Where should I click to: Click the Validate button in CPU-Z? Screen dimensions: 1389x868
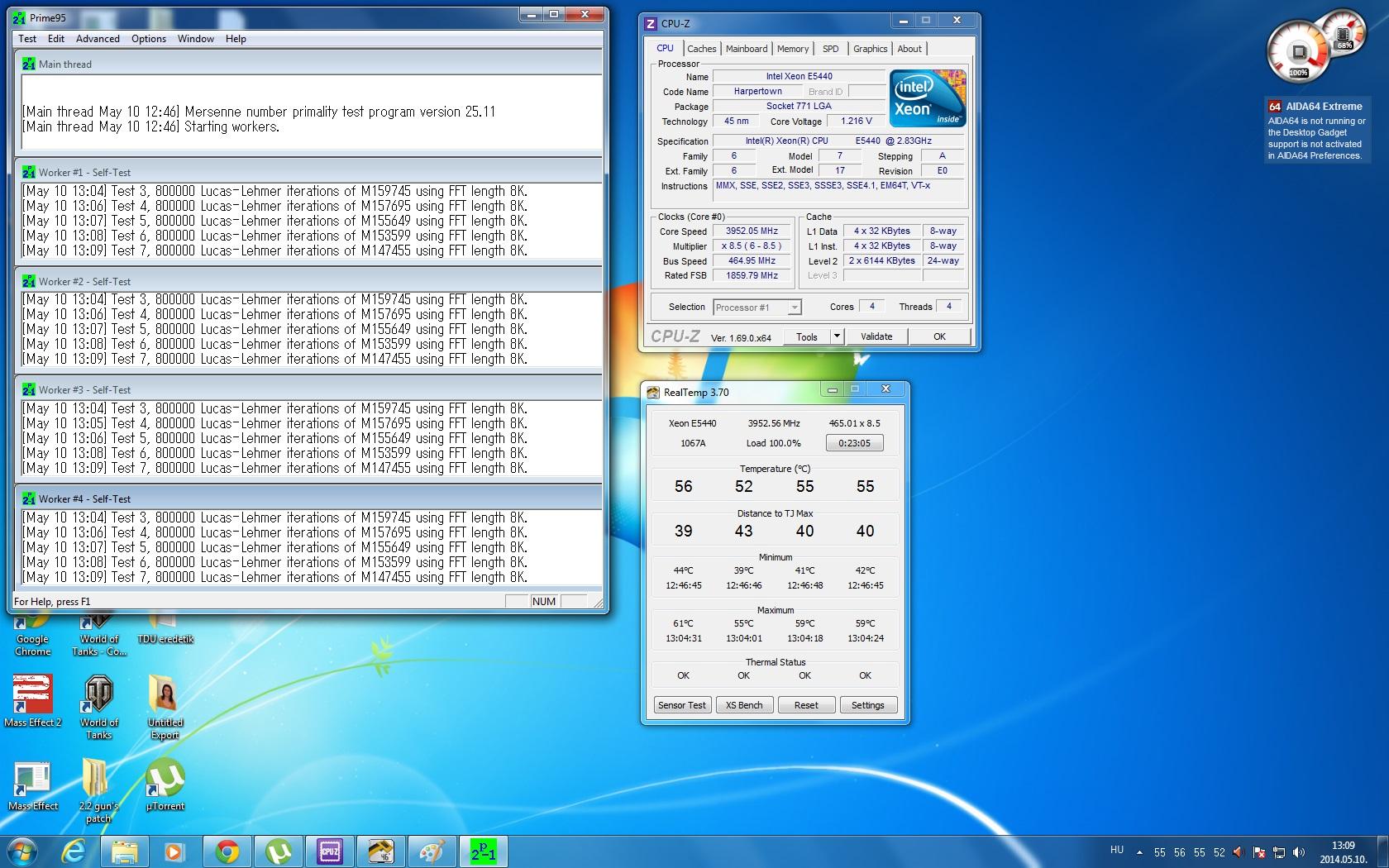(876, 336)
